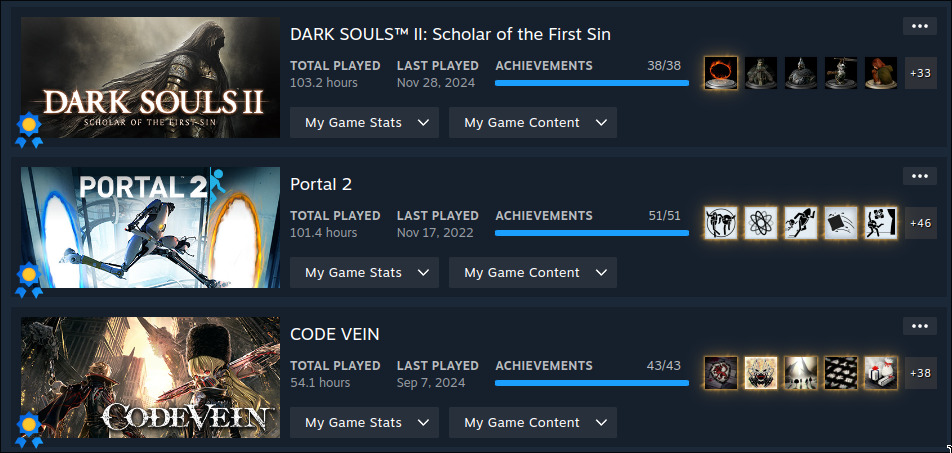Click the perfect game ribbon on Portal 2
Viewport: 952px width, 453px height.
point(29,279)
